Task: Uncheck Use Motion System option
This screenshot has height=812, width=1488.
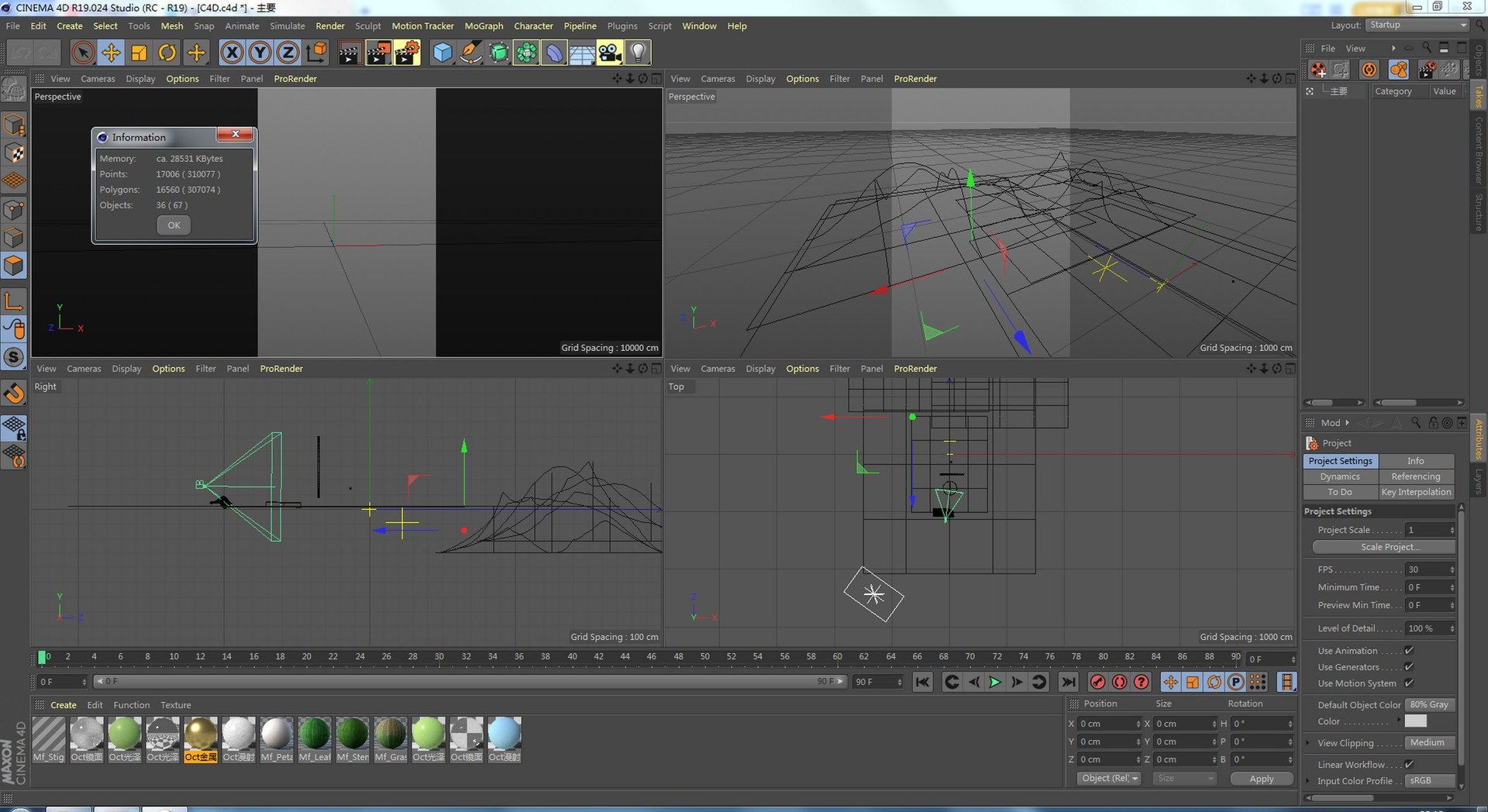Action: tap(1409, 683)
